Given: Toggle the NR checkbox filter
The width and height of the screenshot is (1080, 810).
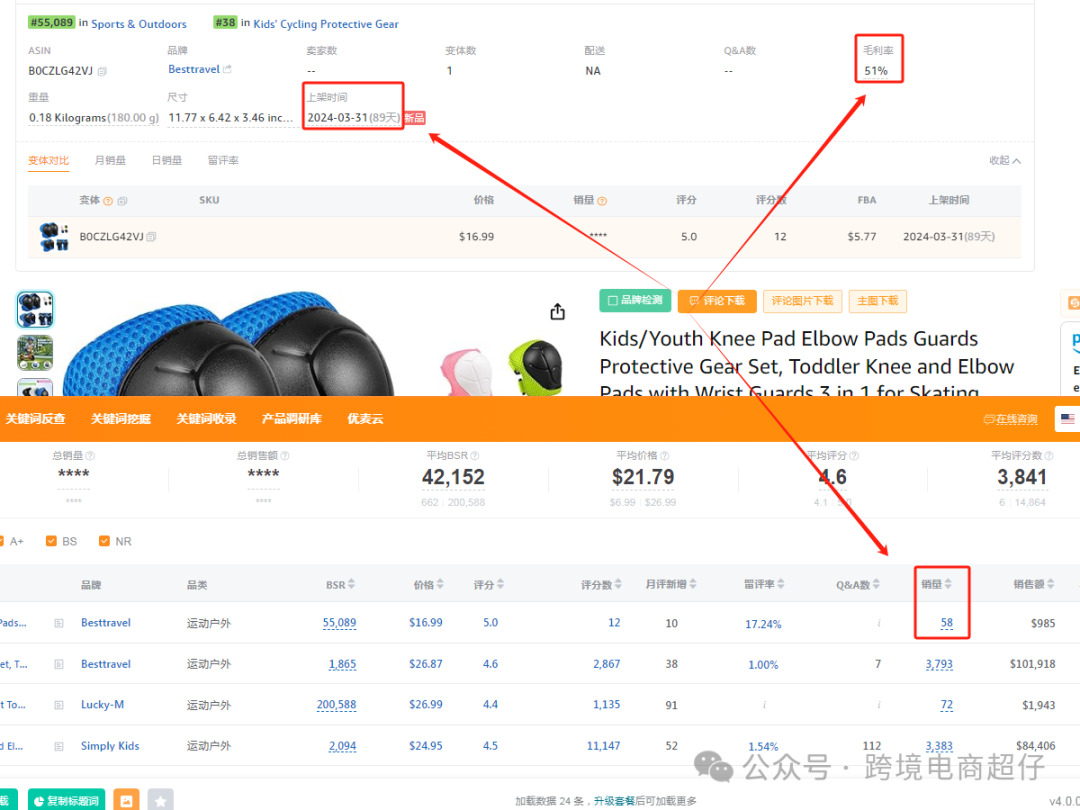Looking at the screenshot, I should 104,541.
